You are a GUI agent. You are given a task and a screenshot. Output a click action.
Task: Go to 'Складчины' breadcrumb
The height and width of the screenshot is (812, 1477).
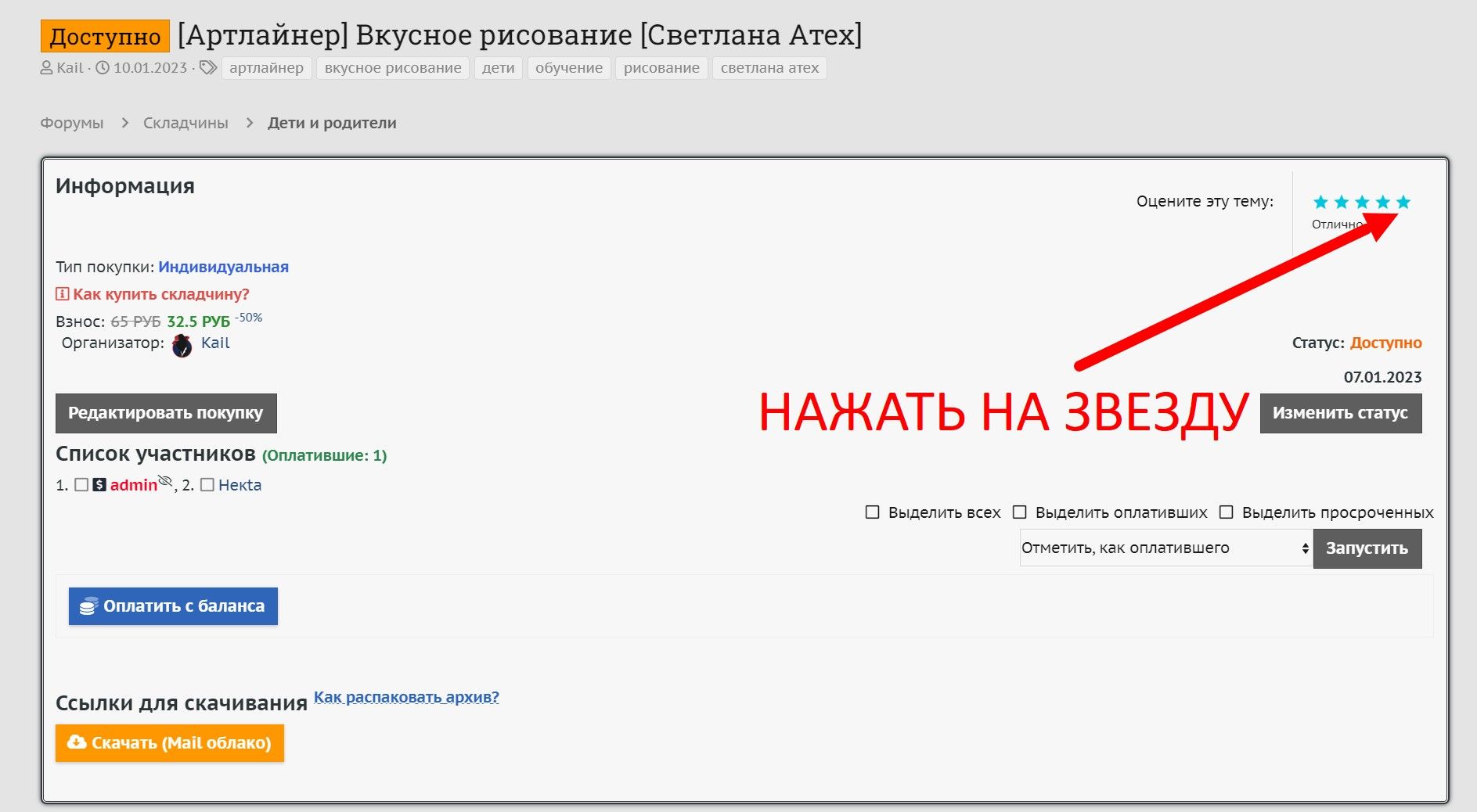tap(186, 123)
